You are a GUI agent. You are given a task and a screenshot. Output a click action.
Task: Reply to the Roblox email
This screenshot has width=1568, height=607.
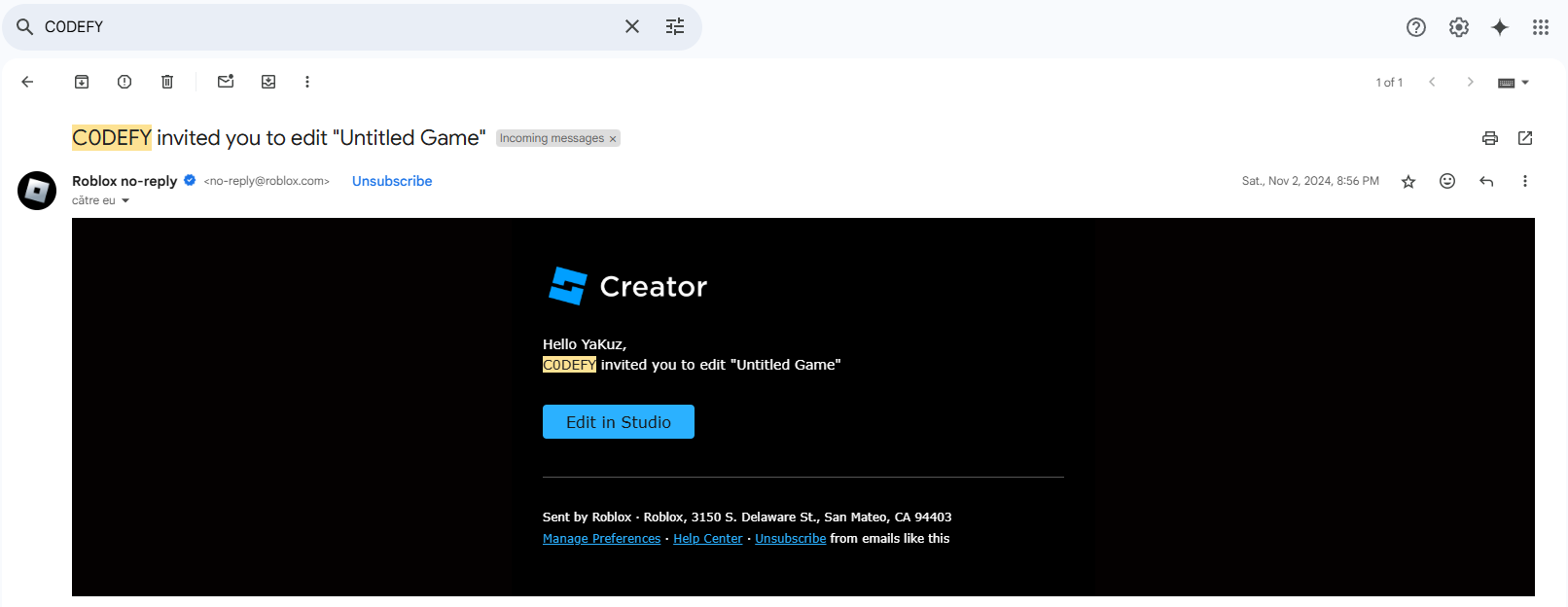1486,181
